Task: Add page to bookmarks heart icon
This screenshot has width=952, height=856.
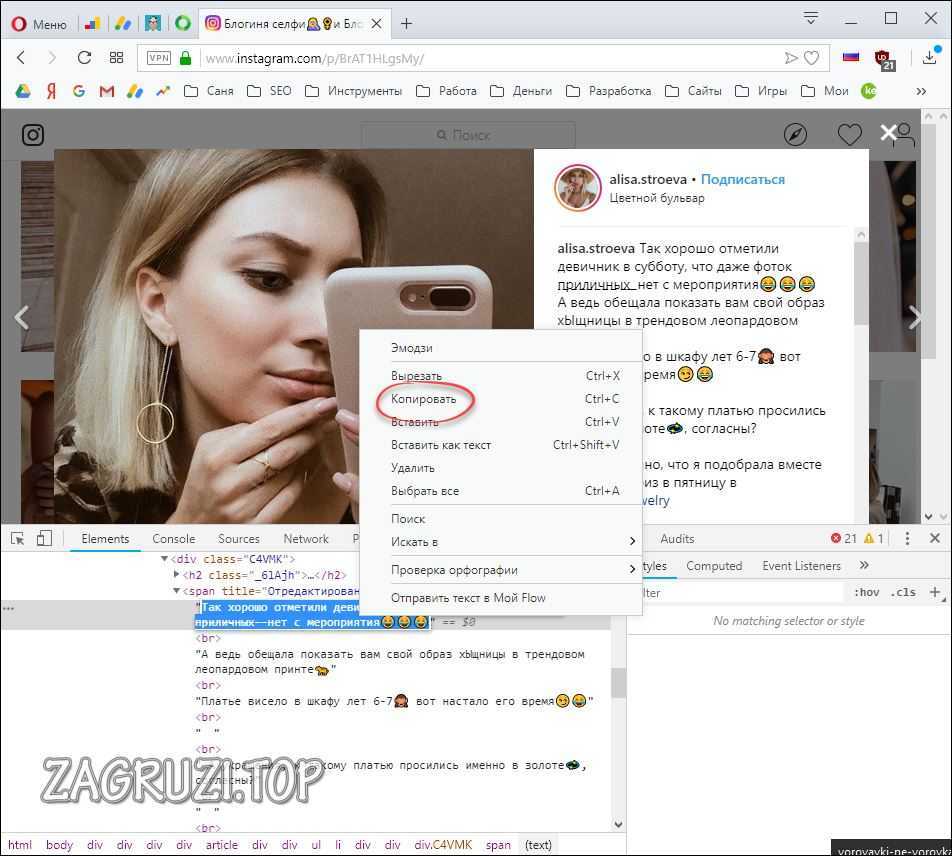Action: [x=812, y=58]
